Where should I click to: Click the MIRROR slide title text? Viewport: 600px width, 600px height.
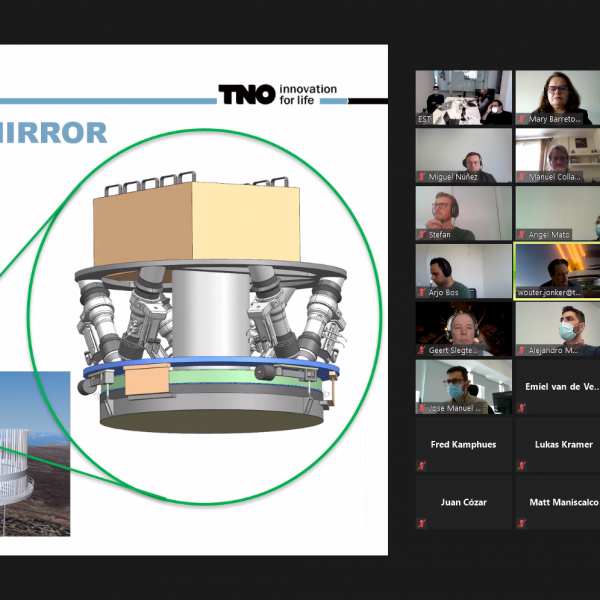54,133
